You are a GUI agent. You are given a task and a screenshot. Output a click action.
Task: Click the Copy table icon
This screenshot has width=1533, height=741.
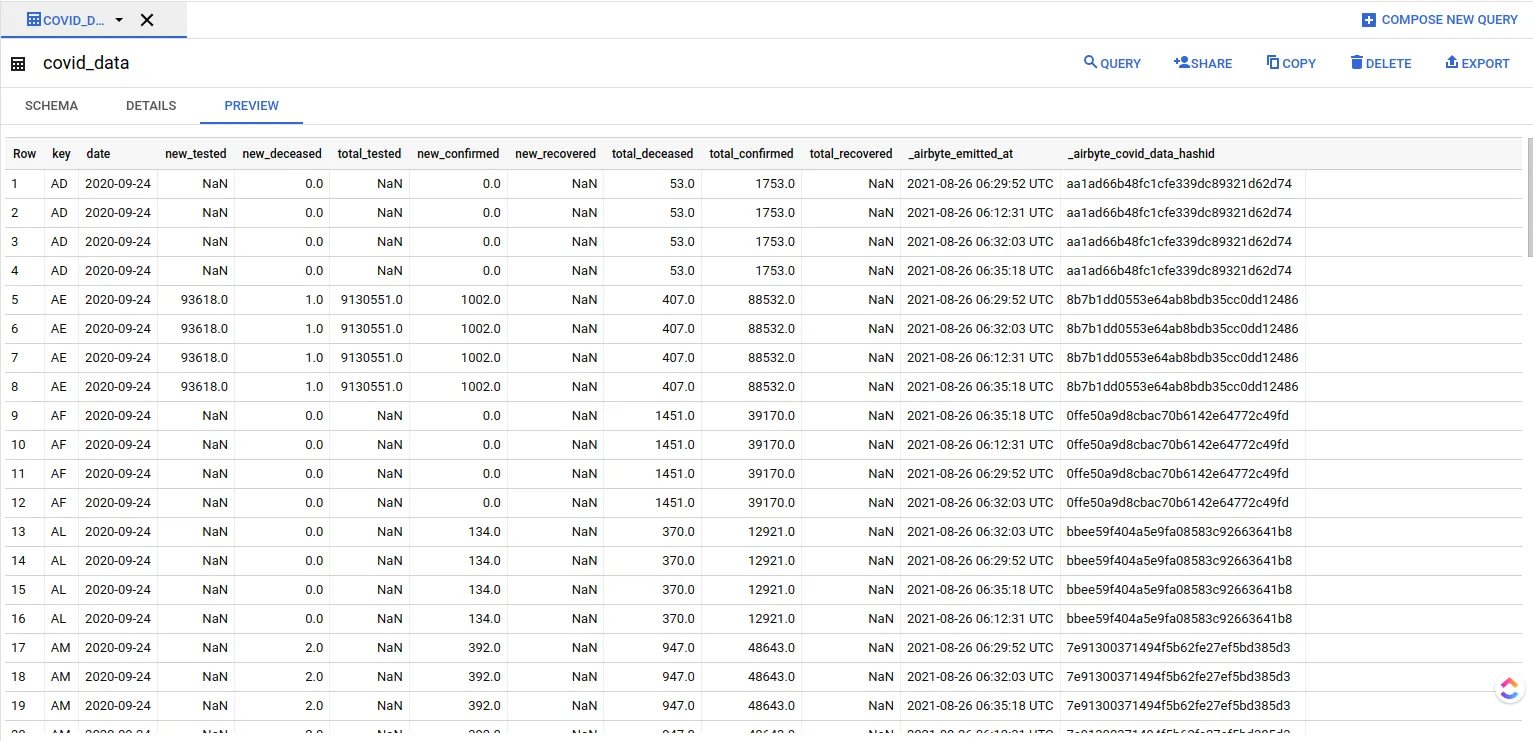pos(1273,62)
